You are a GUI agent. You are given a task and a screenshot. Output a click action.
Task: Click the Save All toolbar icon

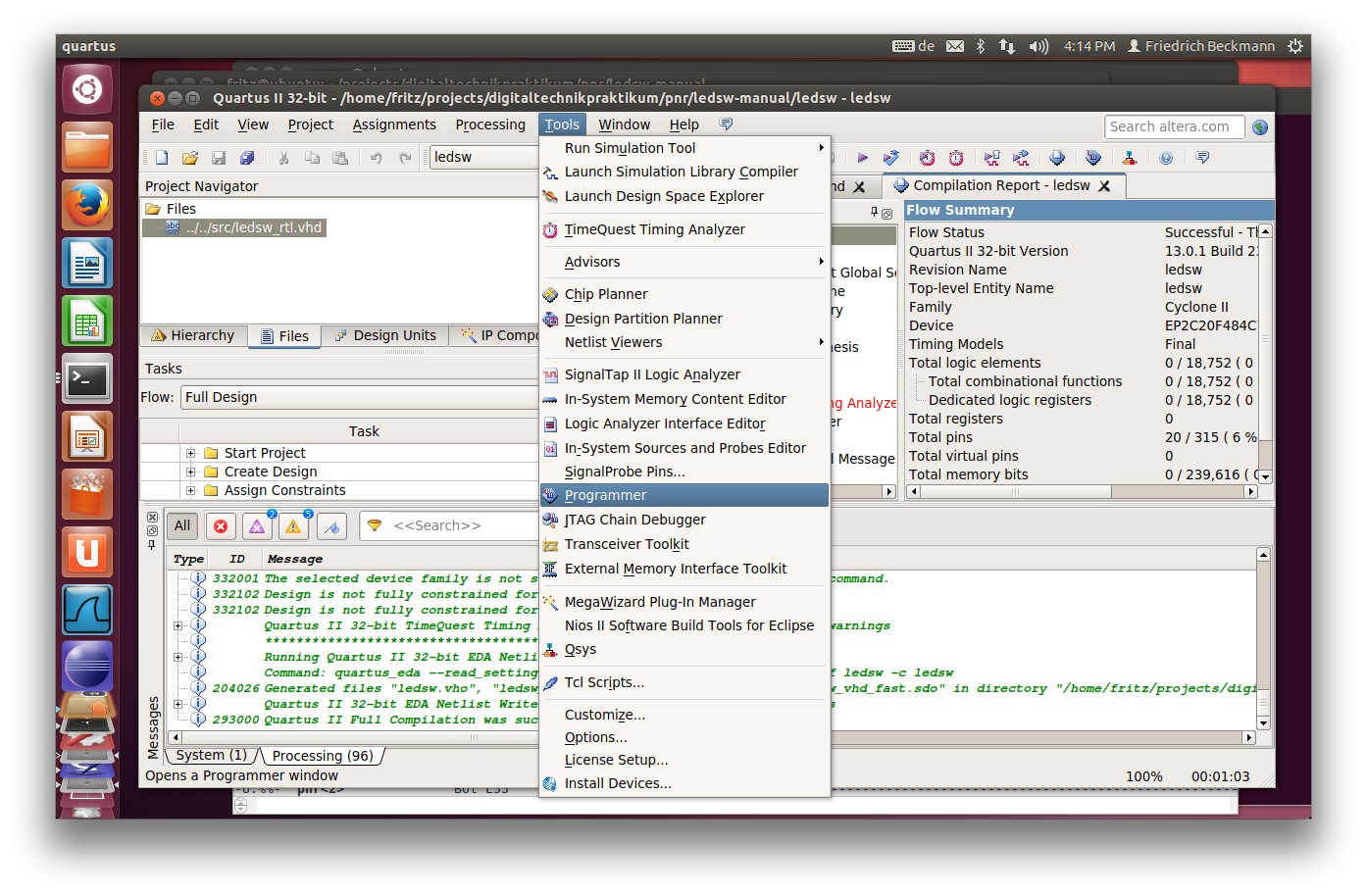click(247, 158)
